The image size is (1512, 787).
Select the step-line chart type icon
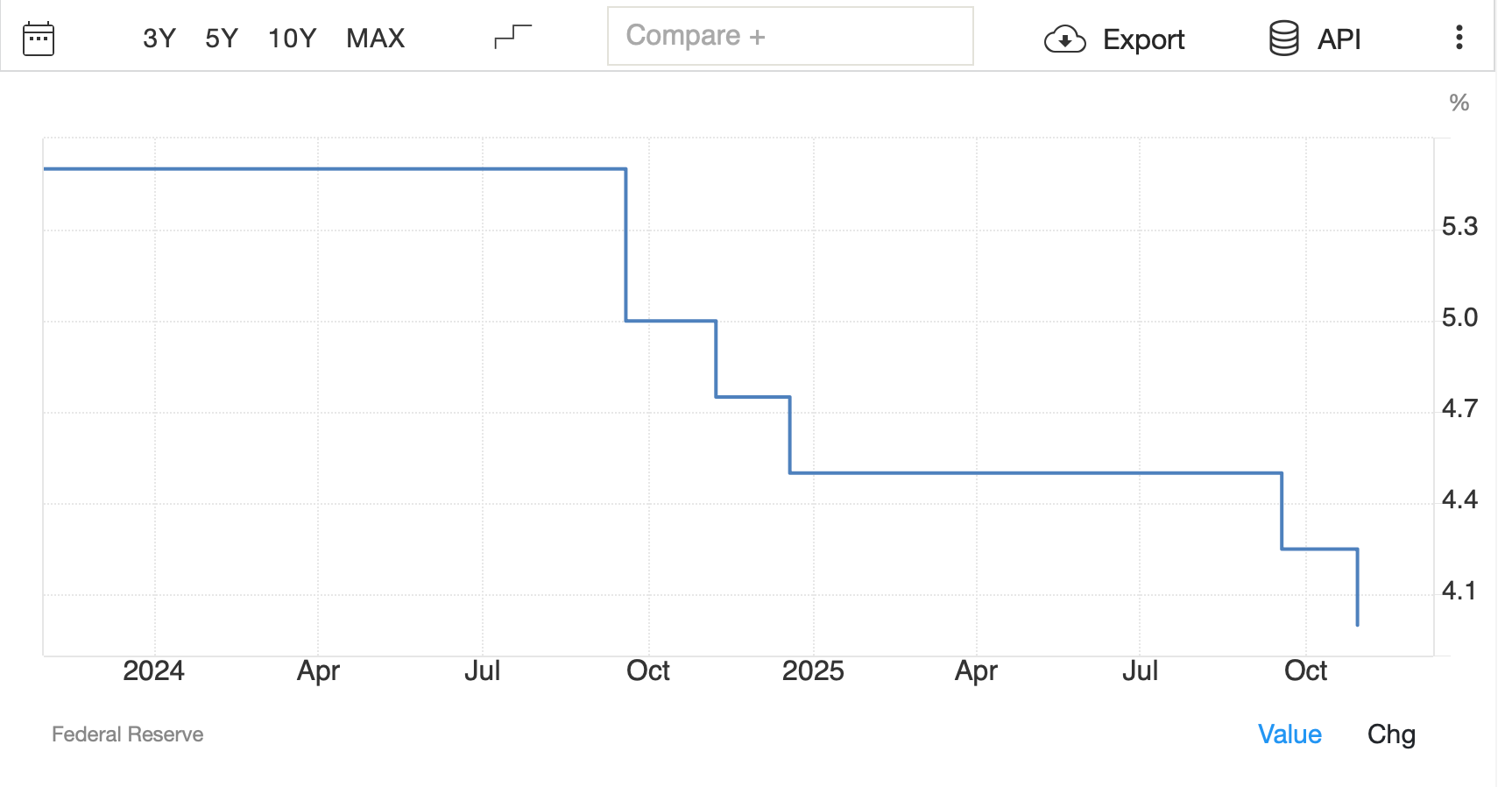point(512,35)
